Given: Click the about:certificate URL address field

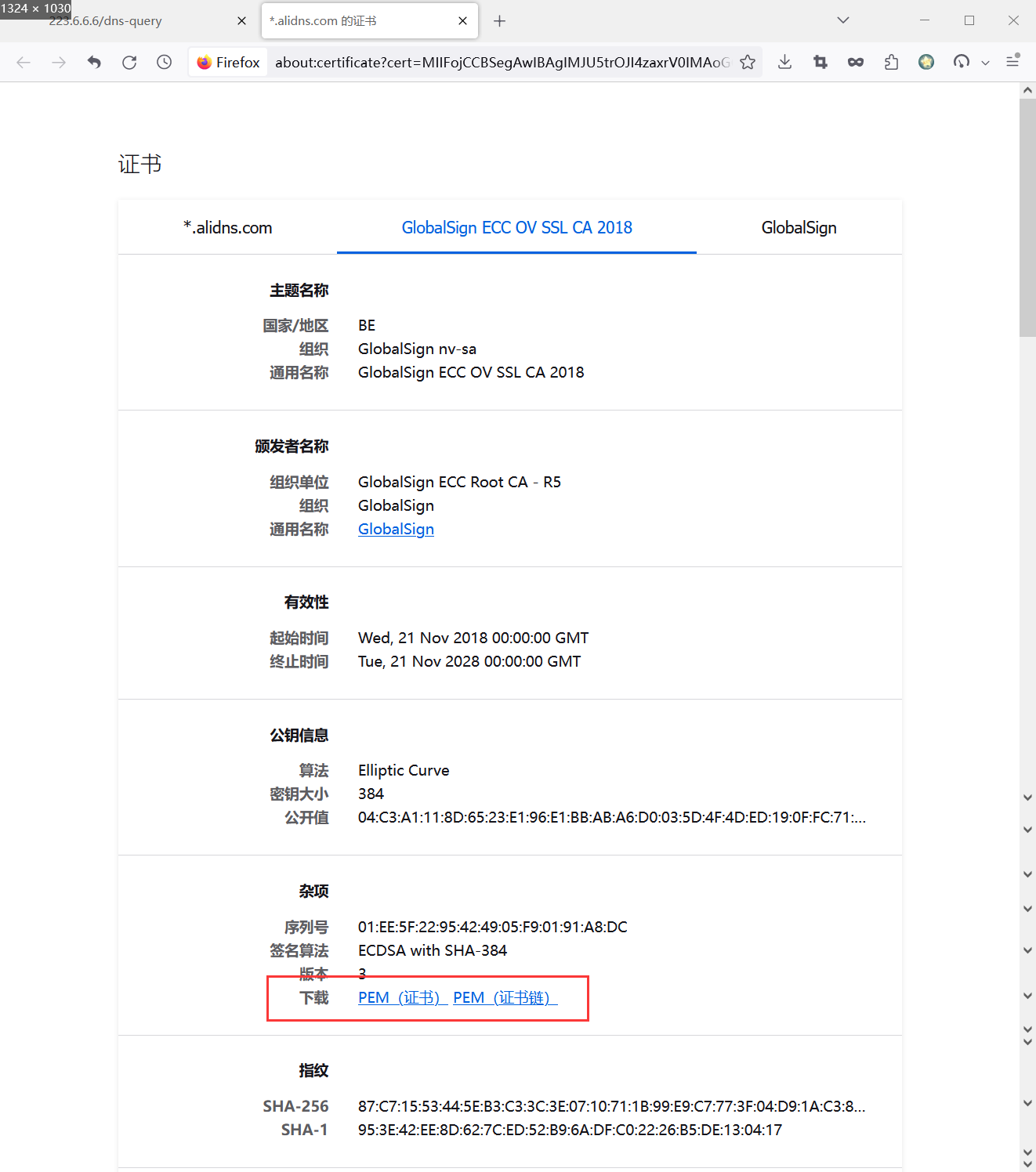Looking at the screenshot, I should [x=502, y=63].
